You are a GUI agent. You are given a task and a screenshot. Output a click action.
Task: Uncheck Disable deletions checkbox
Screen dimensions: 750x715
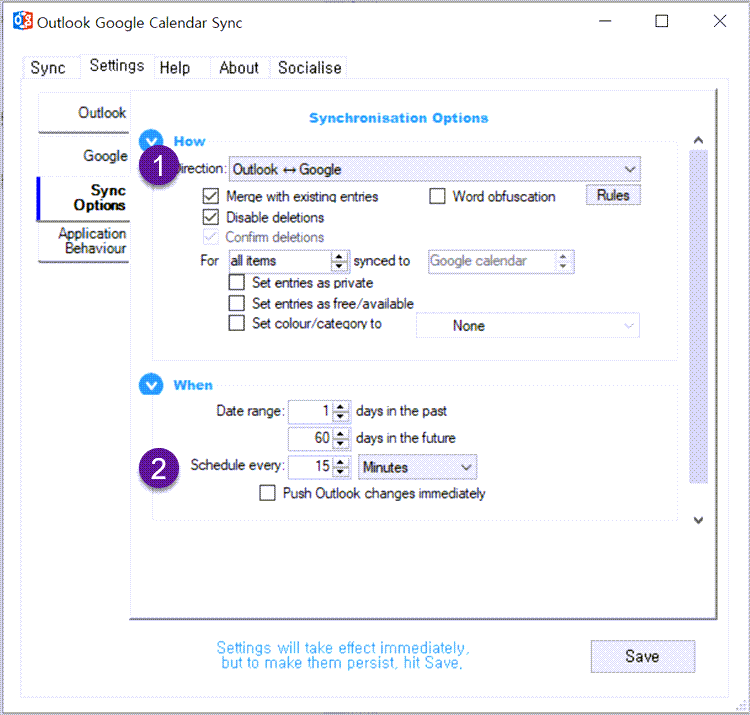[211, 217]
